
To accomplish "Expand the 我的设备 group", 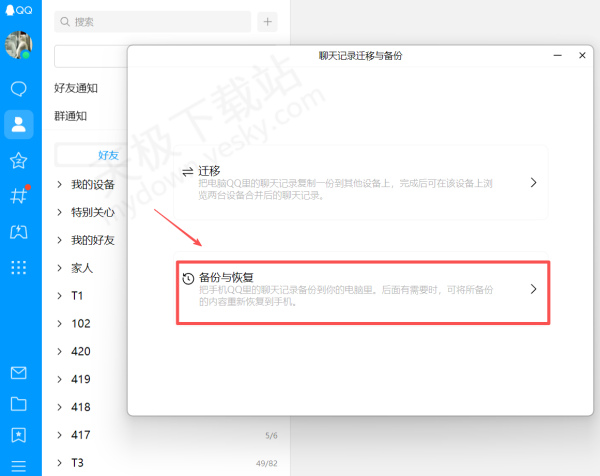I will point(92,185).
